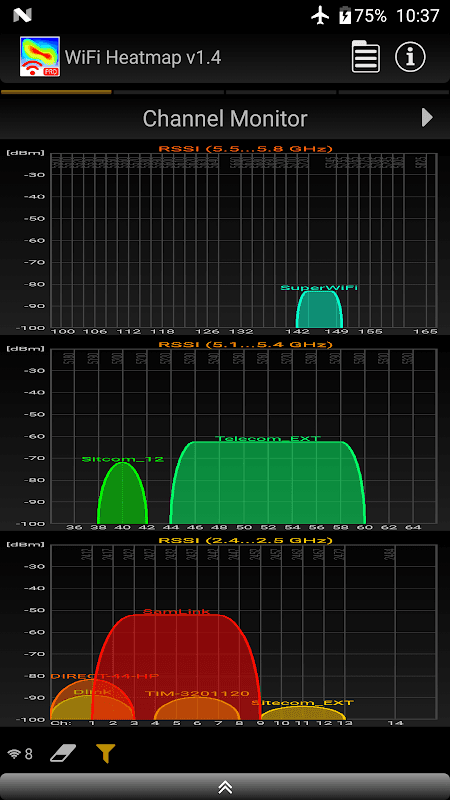This screenshot has height=800, width=450.
Task: Tap the WiFi Heatmap app logo
Action: 40,57
